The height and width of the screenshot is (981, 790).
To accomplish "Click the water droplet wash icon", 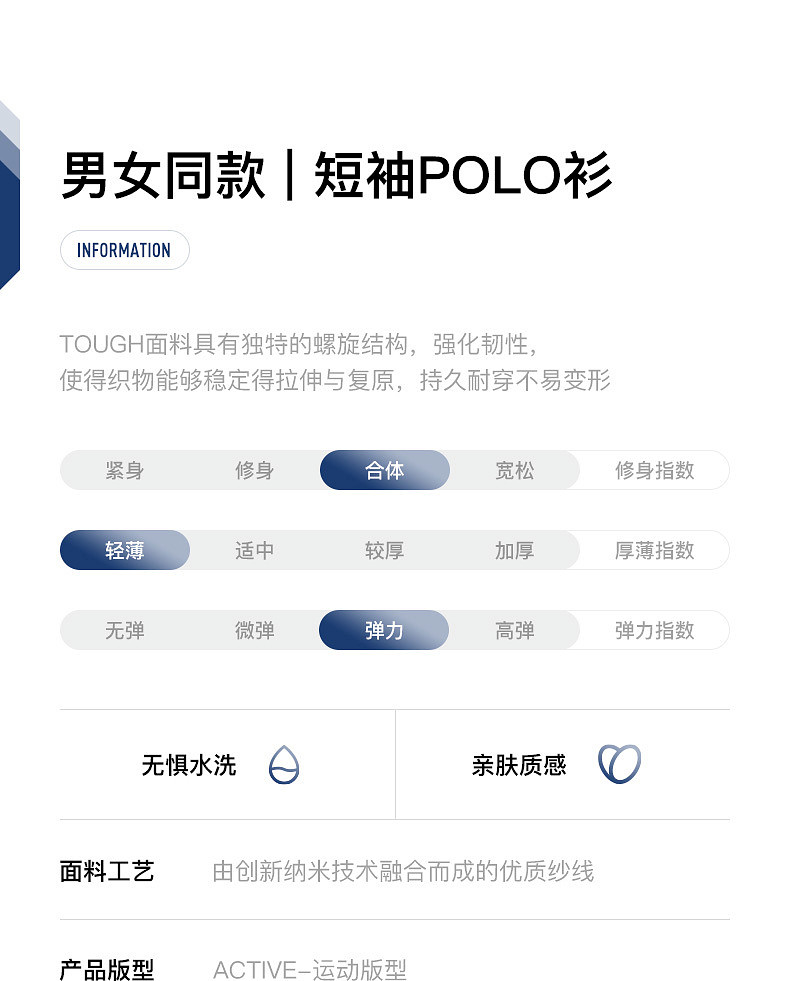I will coord(284,765).
